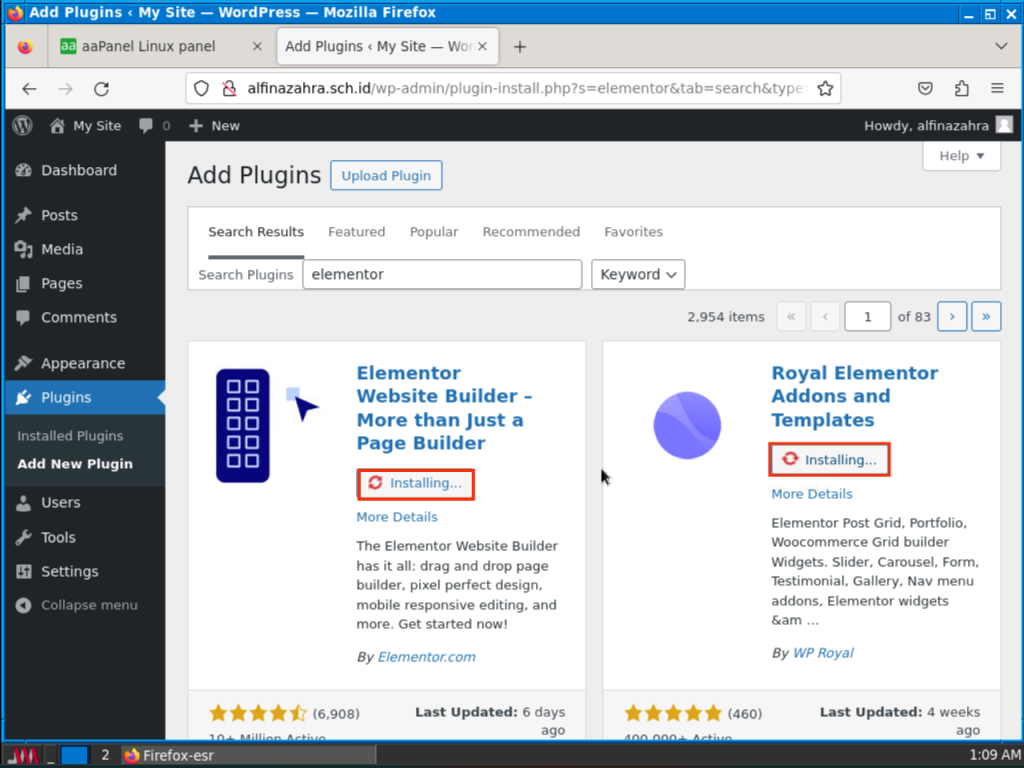The image size is (1024, 768).
Task: Bookmark this page with the star icon
Action: 825,89
